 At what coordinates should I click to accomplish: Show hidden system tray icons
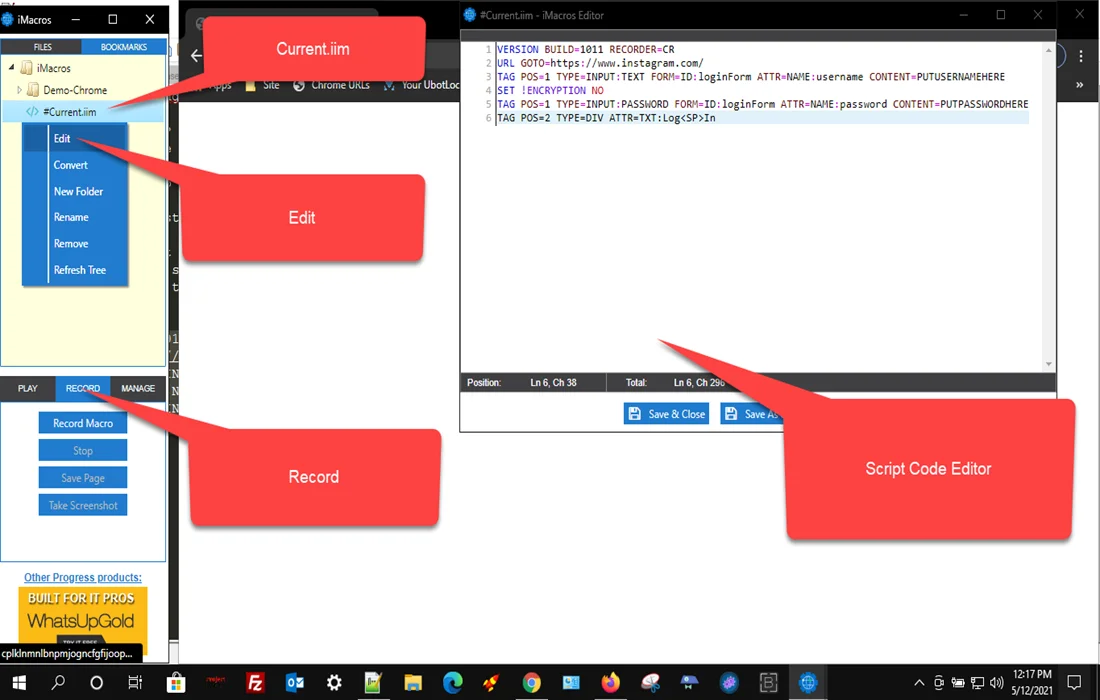[x=919, y=682]
